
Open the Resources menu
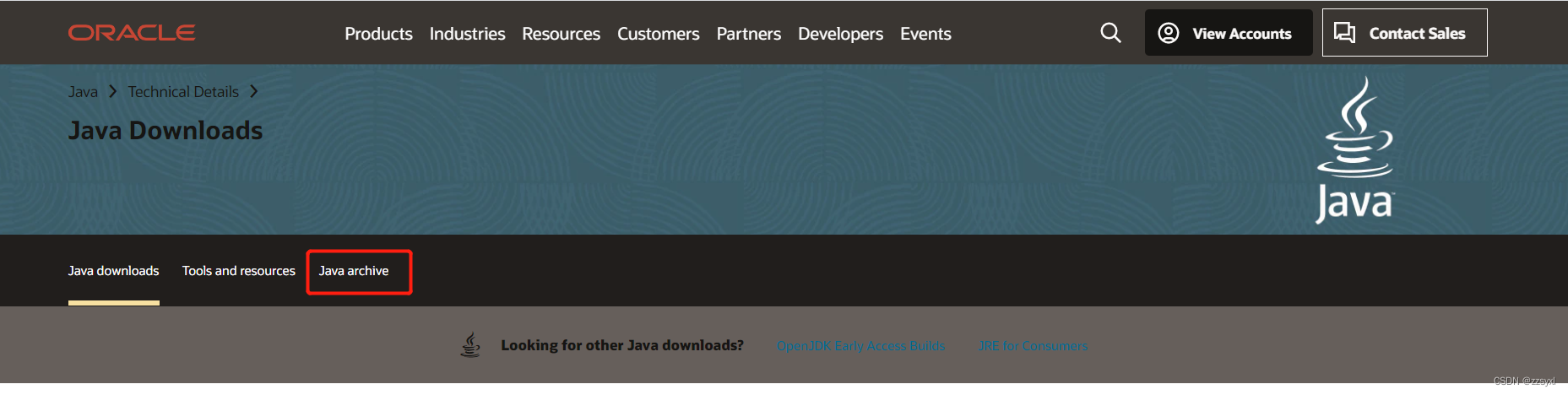coord(561,34)
